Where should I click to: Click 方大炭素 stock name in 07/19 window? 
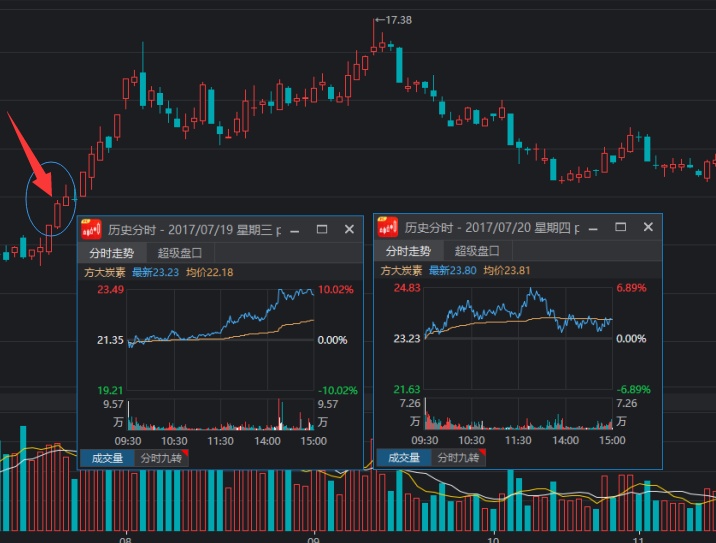pos(104,271)
